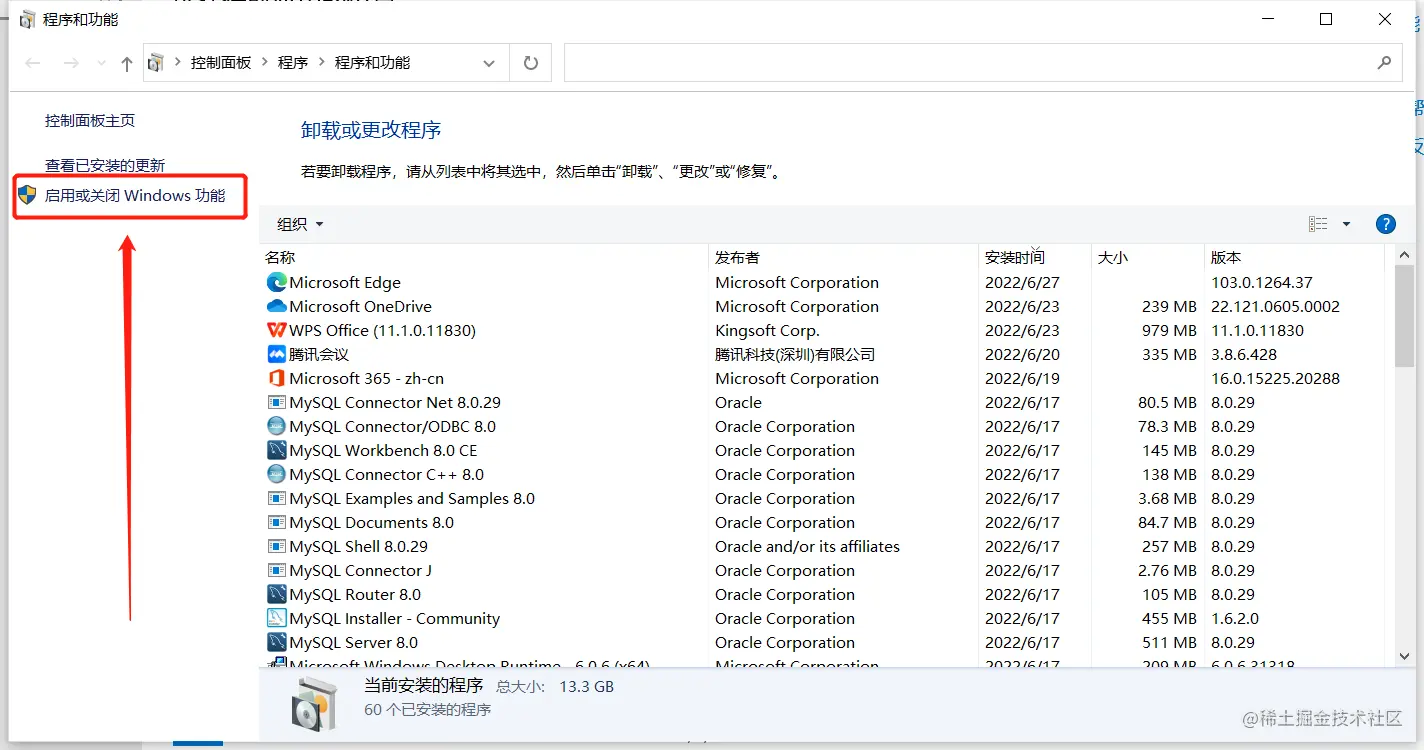Click the Microsoft Edge program icon
The width and height of the screenshot is (1424, 750).
(277, 282)
